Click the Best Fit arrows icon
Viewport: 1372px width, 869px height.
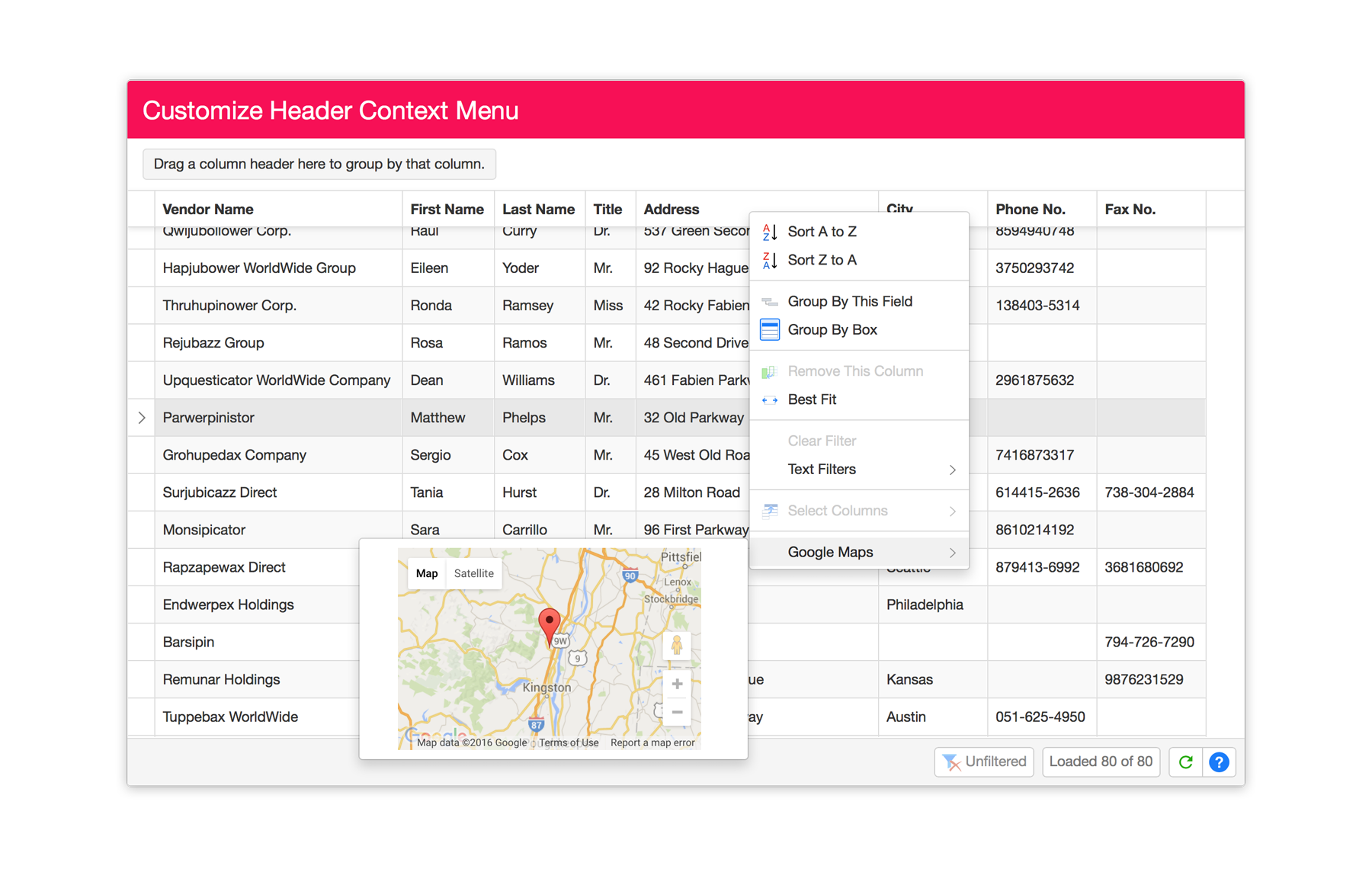click(770, 399)
